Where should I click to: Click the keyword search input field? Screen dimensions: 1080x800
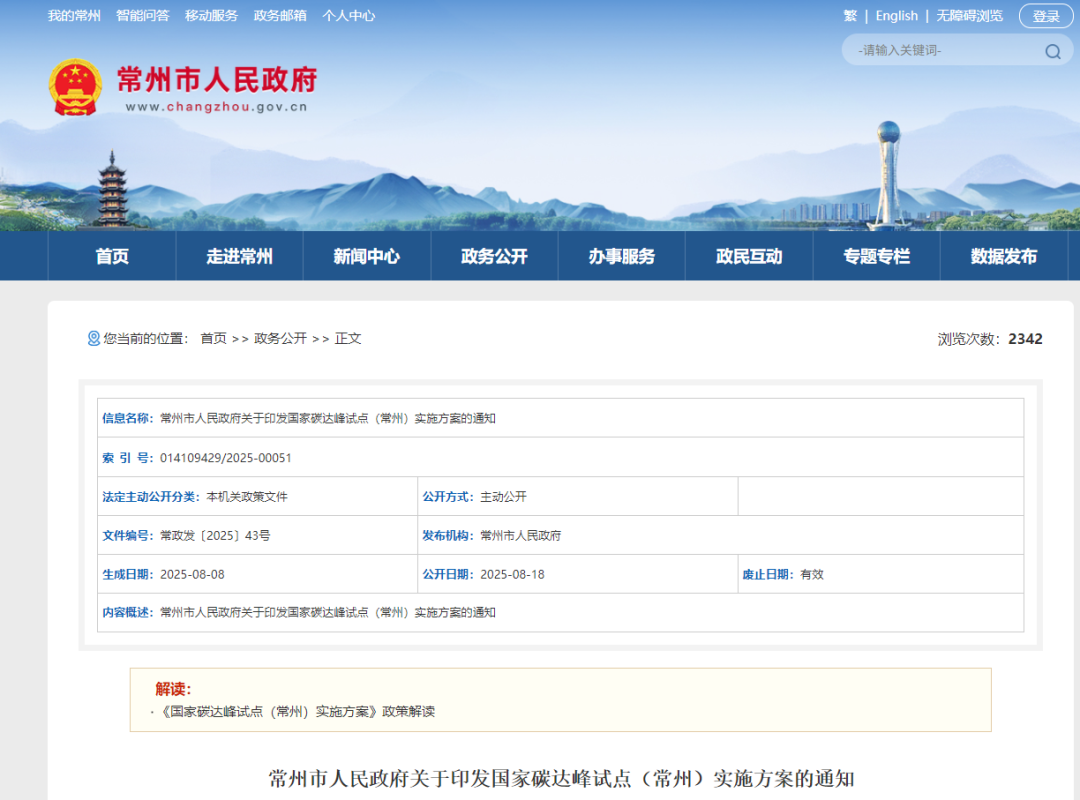947,50
